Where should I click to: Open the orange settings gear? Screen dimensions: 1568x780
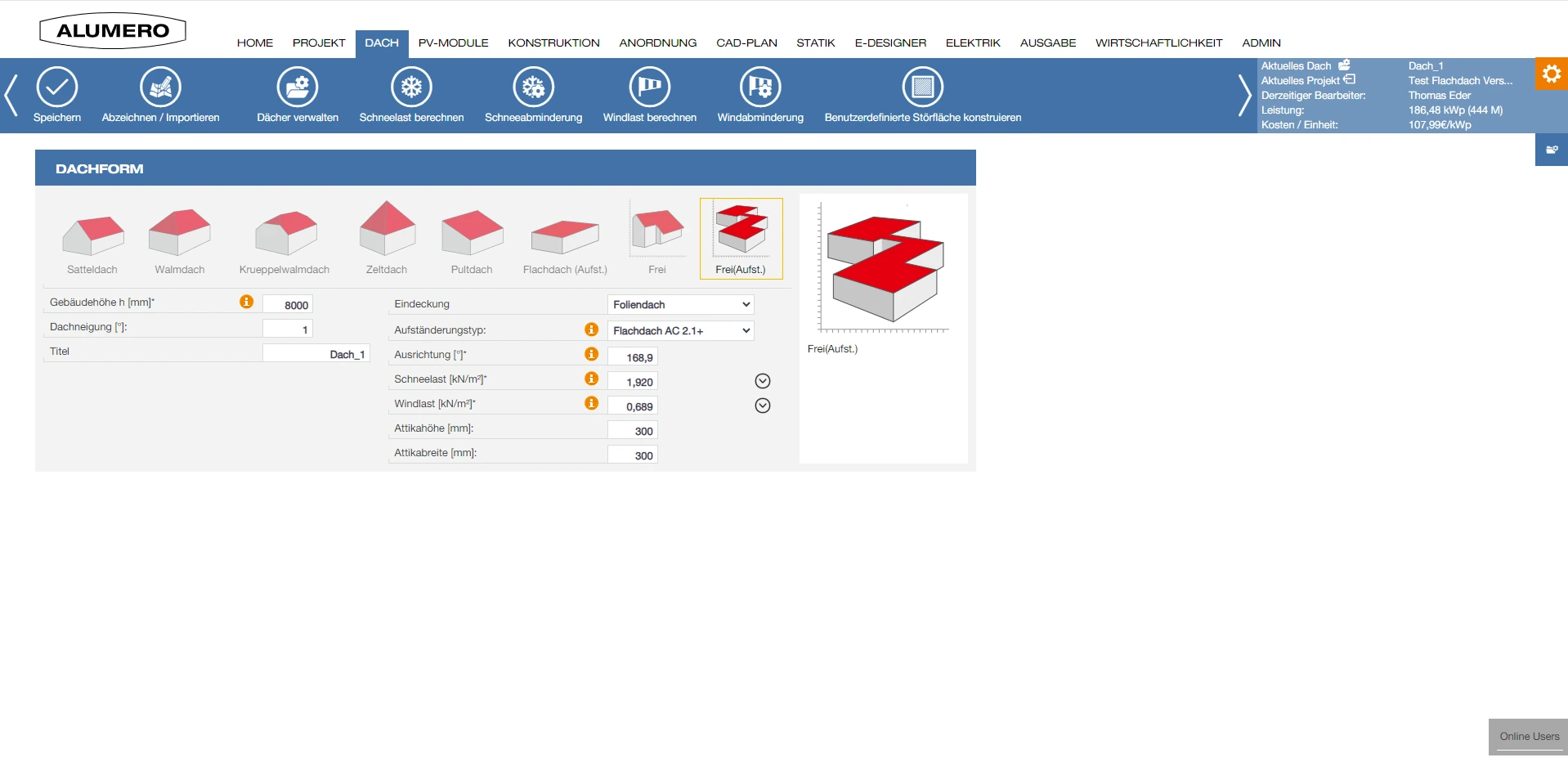(x=1551, y=74)
